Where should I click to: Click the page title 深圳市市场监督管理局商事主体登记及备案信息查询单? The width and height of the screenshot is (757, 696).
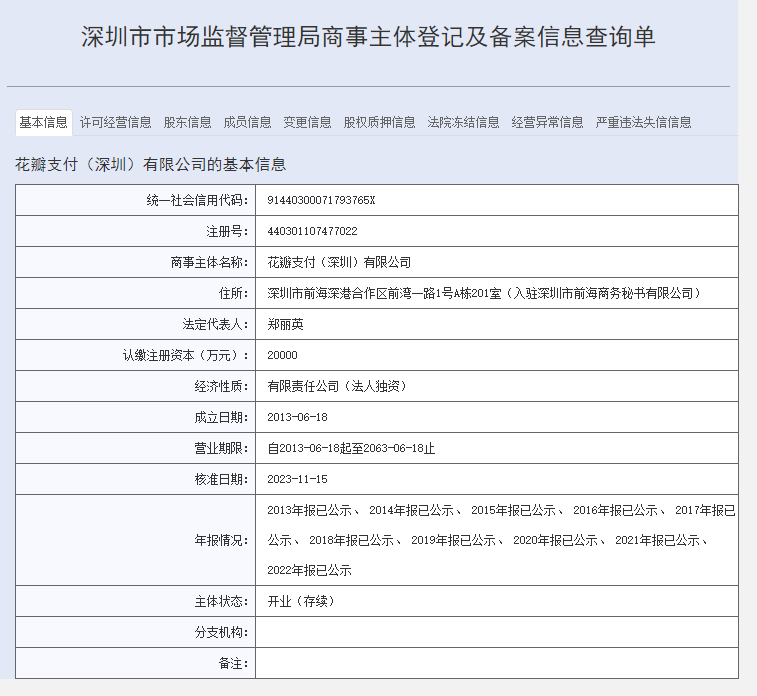(x=368, y=37)
